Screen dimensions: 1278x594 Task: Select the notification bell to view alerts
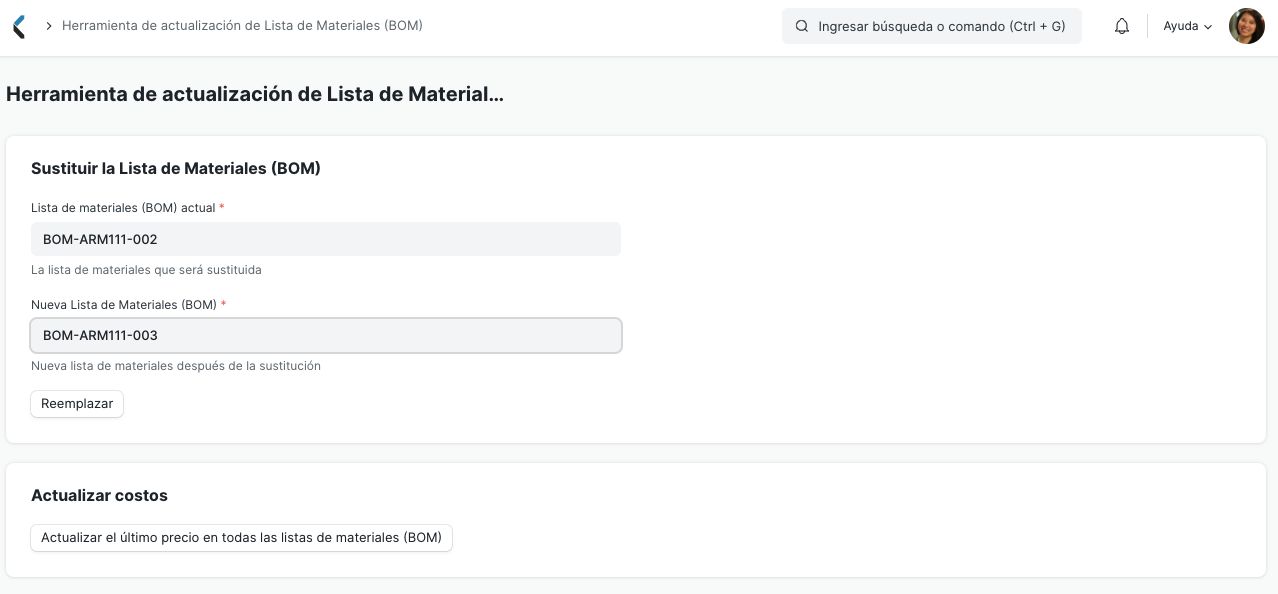[1121, 26]
